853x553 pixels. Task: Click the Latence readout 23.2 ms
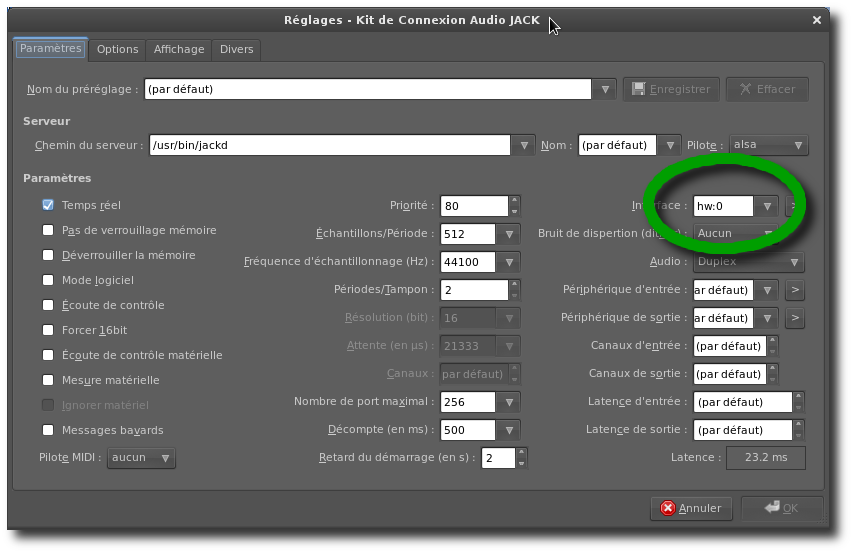(766, 458)
